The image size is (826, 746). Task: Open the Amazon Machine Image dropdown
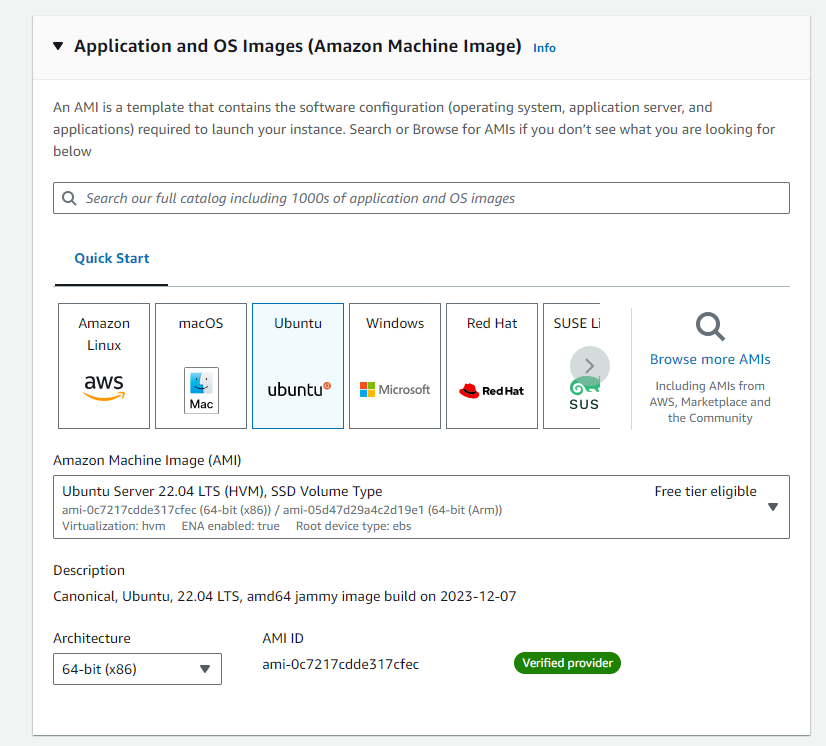772,507
